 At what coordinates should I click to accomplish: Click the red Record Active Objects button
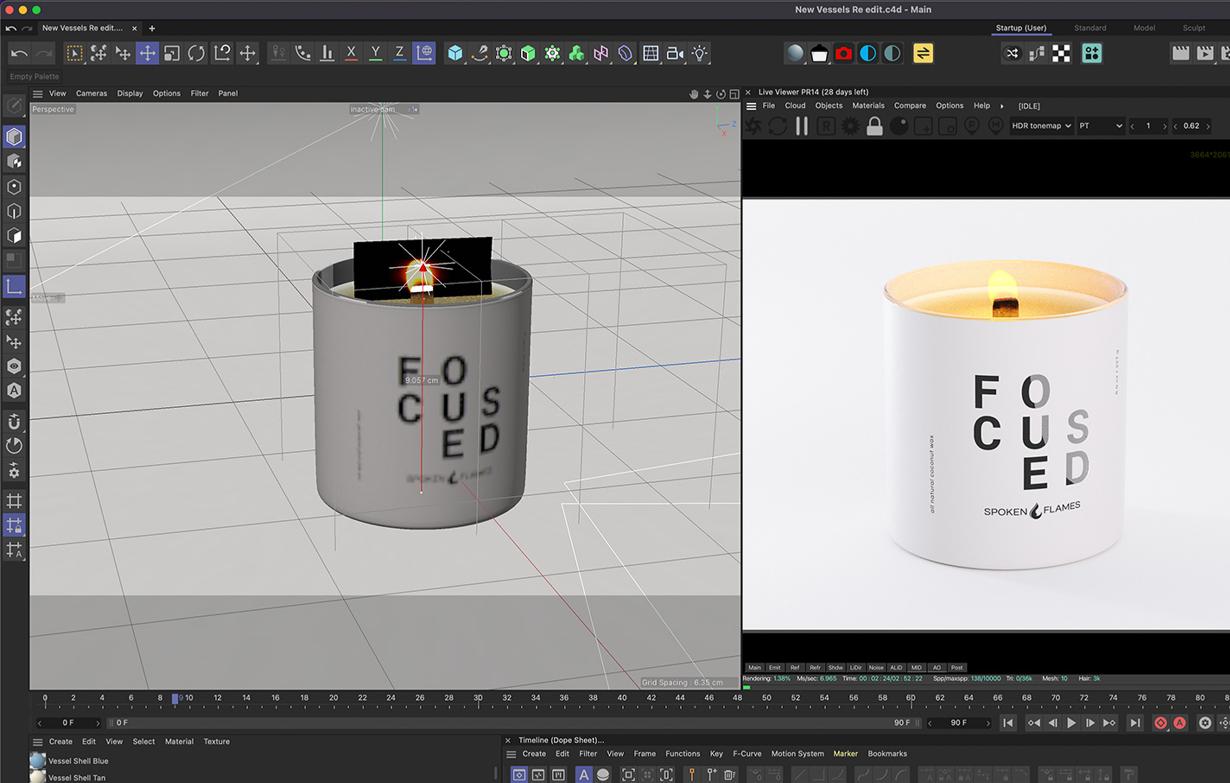1160,723
